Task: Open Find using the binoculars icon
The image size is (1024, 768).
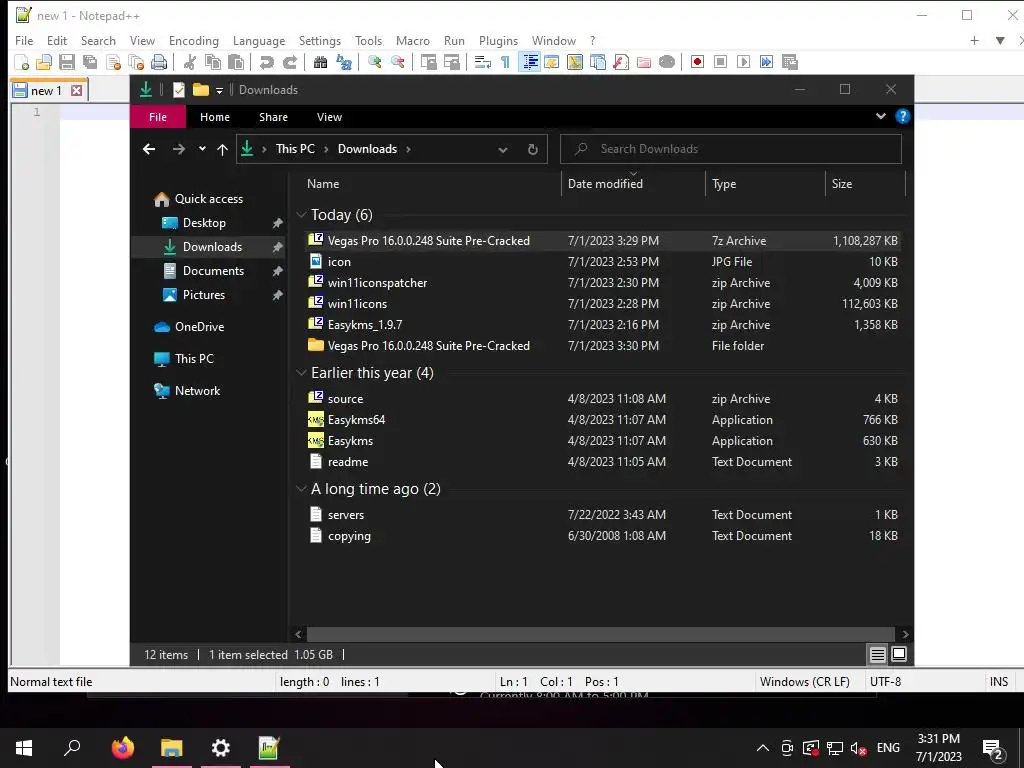Action: pyautogui.click(x=321, y=62)
